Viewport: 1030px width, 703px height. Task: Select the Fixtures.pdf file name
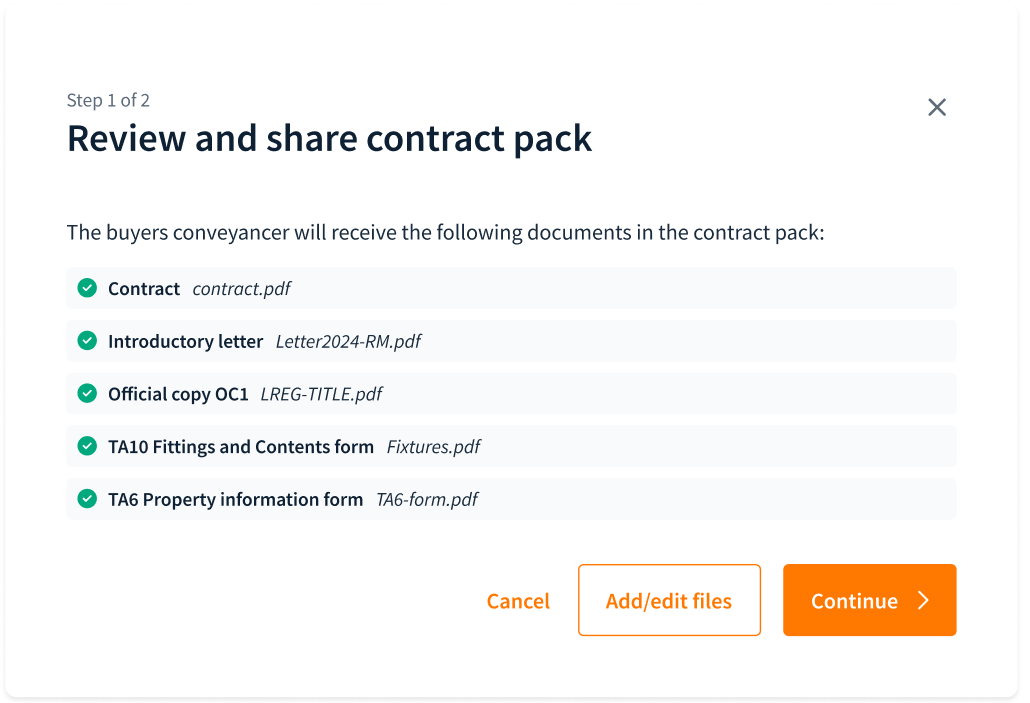coord(434,447)
